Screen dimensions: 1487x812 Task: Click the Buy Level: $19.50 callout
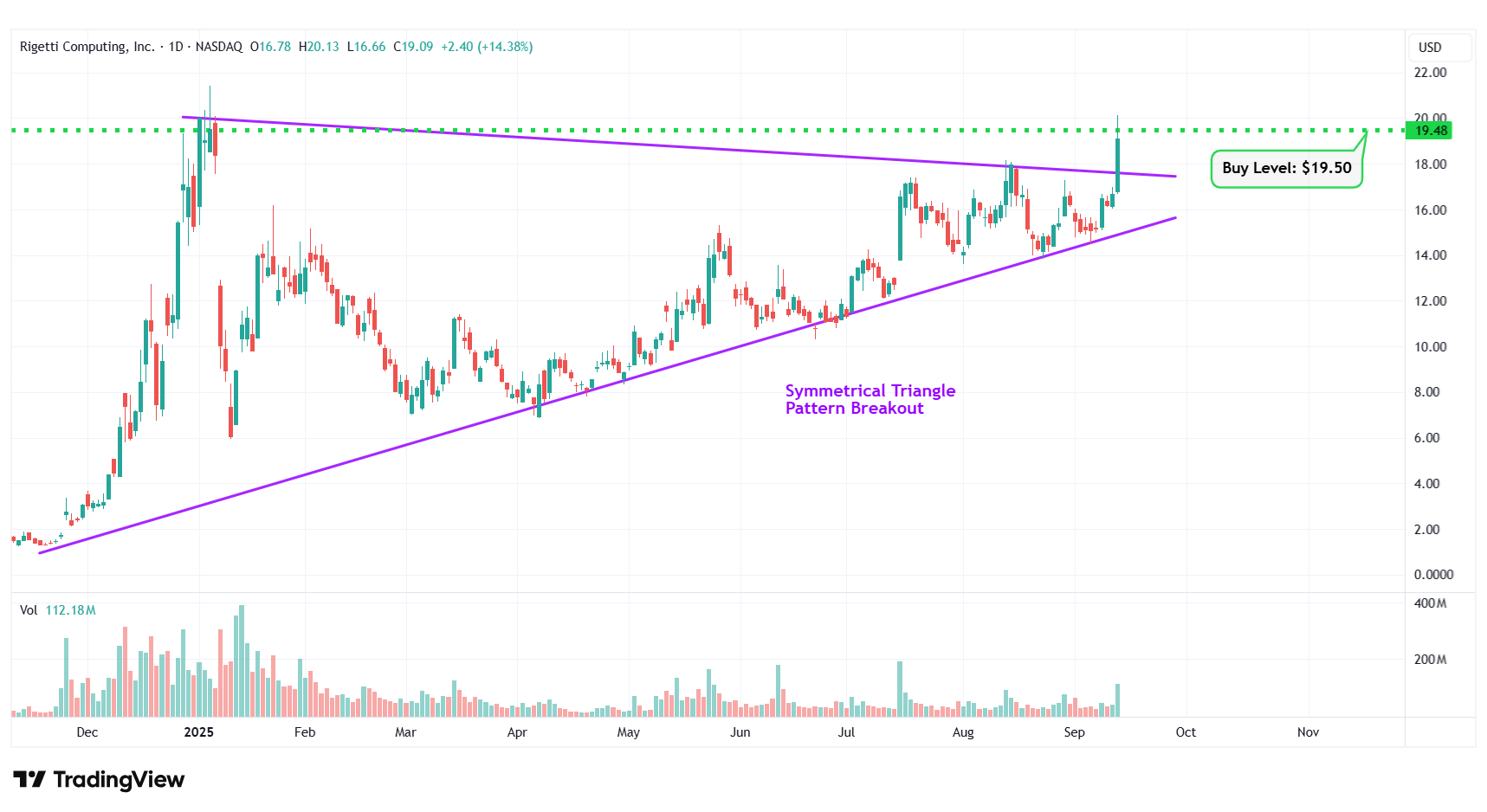pyautogui.click(x=1286, y=168)
